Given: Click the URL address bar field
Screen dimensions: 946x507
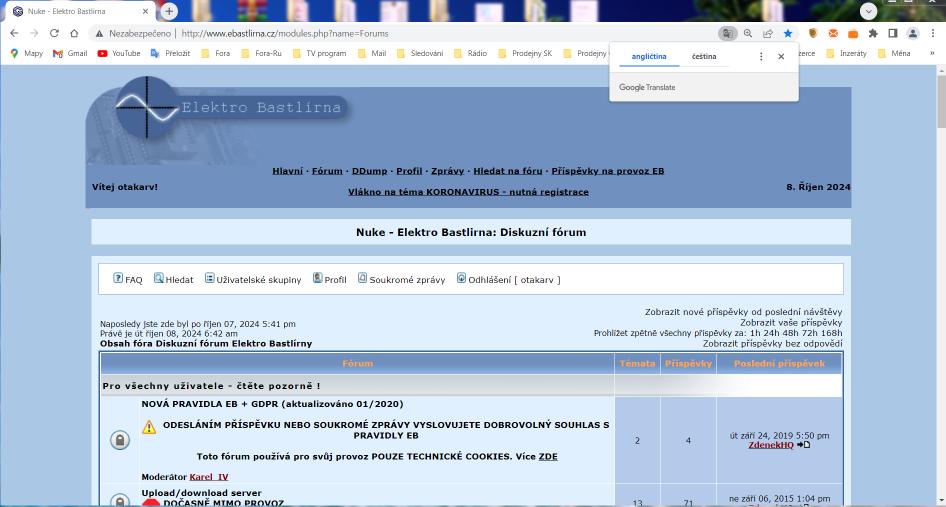Looking at the screenshot, I should 400,33.
